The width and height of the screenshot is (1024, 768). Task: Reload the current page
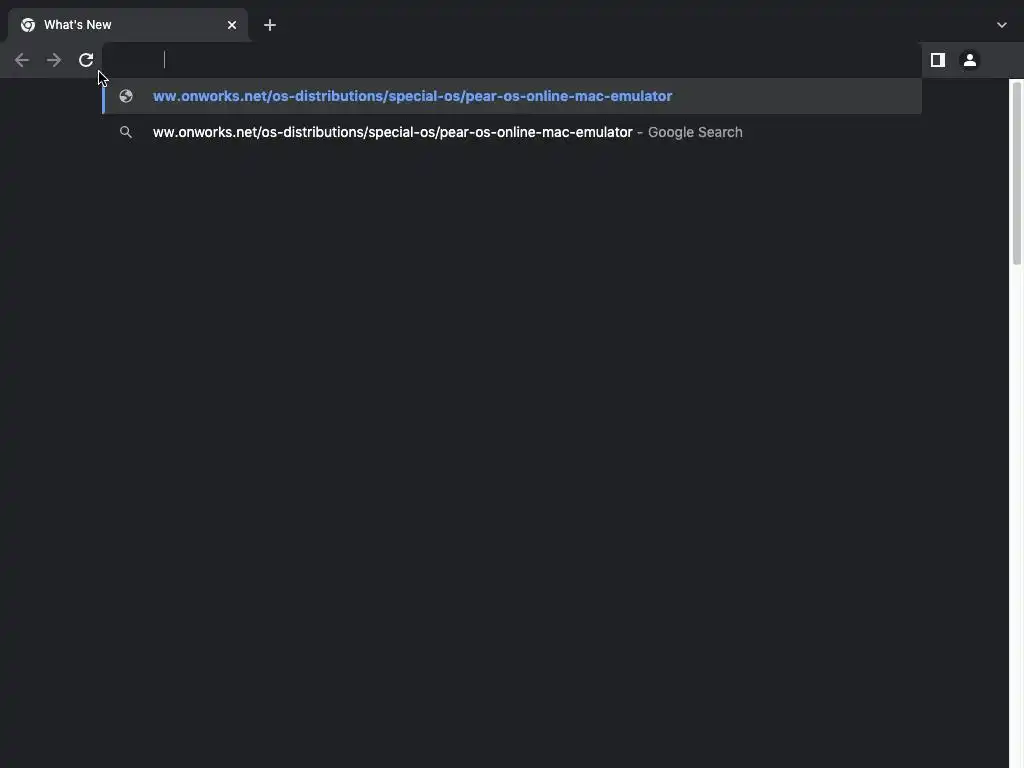coord(86,60)
